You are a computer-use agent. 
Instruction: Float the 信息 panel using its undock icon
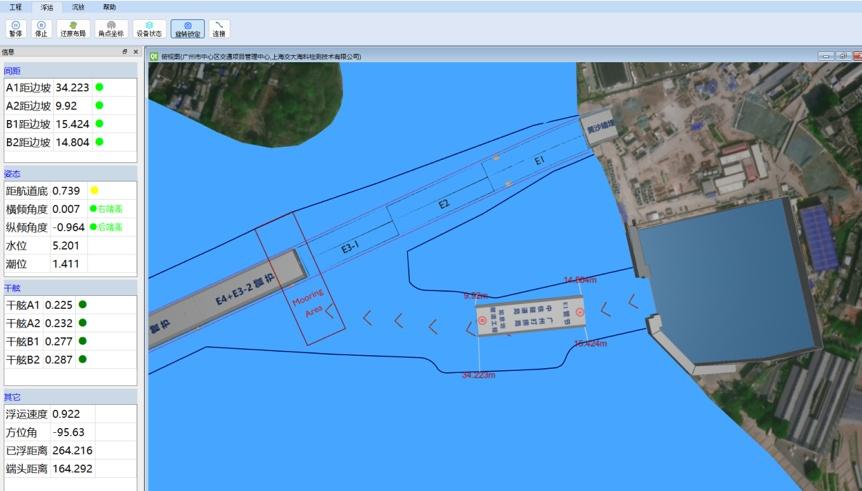[125, 52]
